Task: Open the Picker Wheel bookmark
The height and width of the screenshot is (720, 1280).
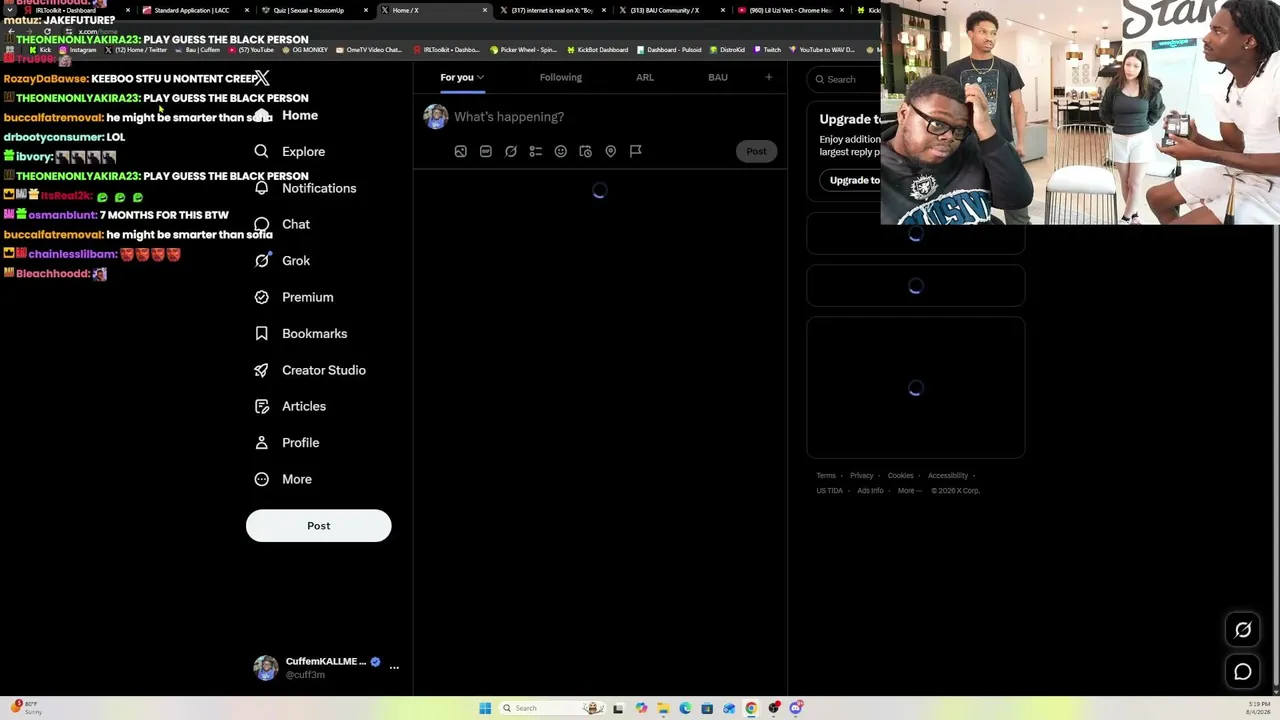Action: click(x=524, y=50)
